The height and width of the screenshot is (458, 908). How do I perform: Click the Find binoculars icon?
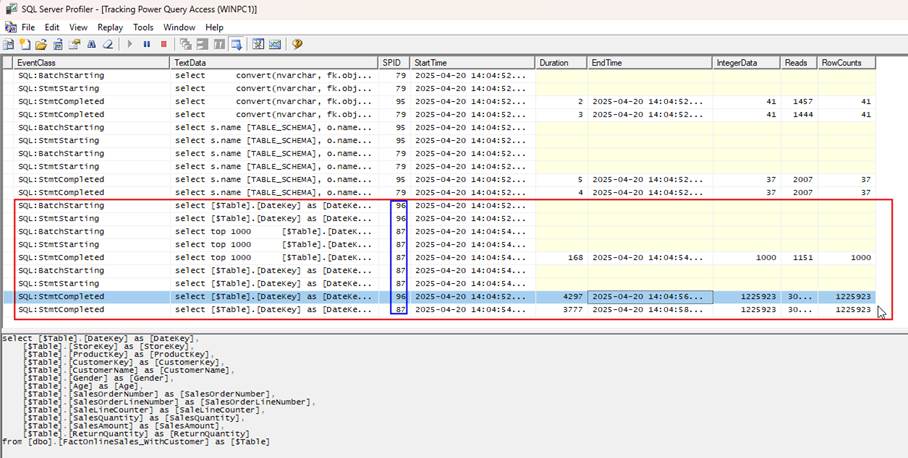(91, 44)
